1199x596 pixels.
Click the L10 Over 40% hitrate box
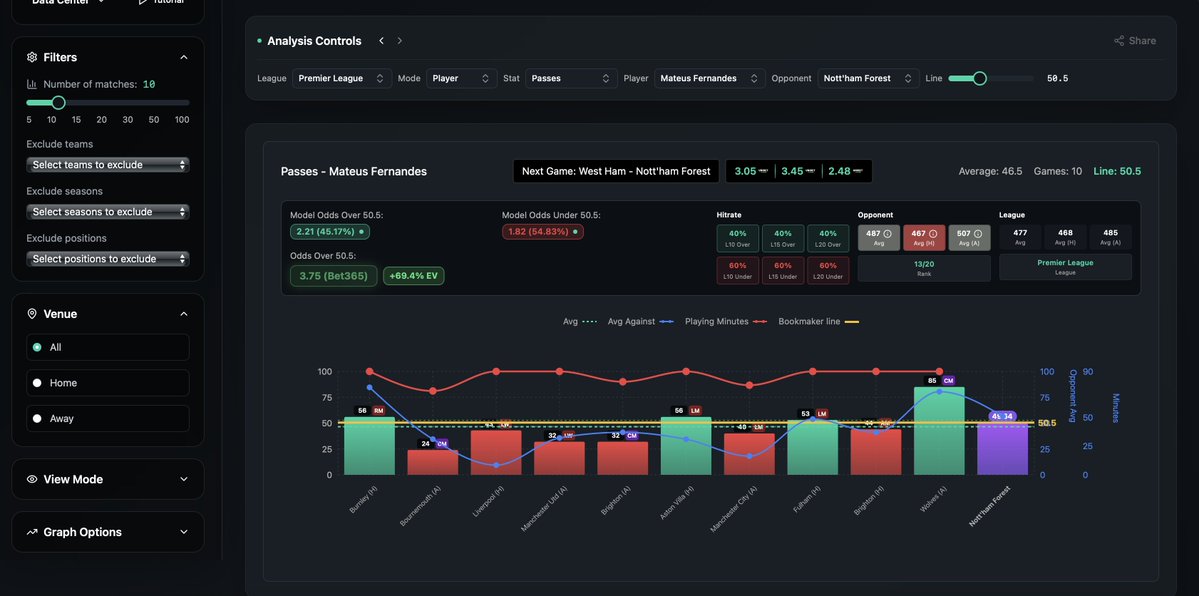[738, 238]
